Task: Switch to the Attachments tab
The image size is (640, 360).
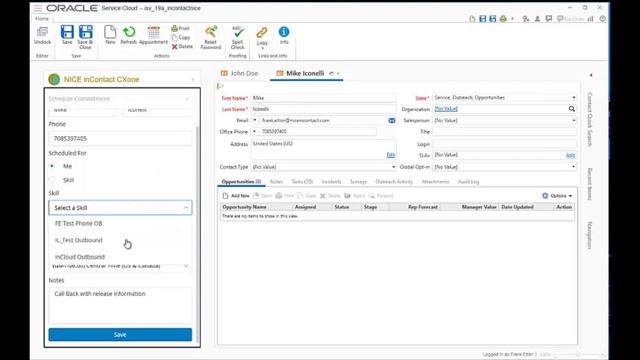Action: pyautogui.click(x=435, y=182)
